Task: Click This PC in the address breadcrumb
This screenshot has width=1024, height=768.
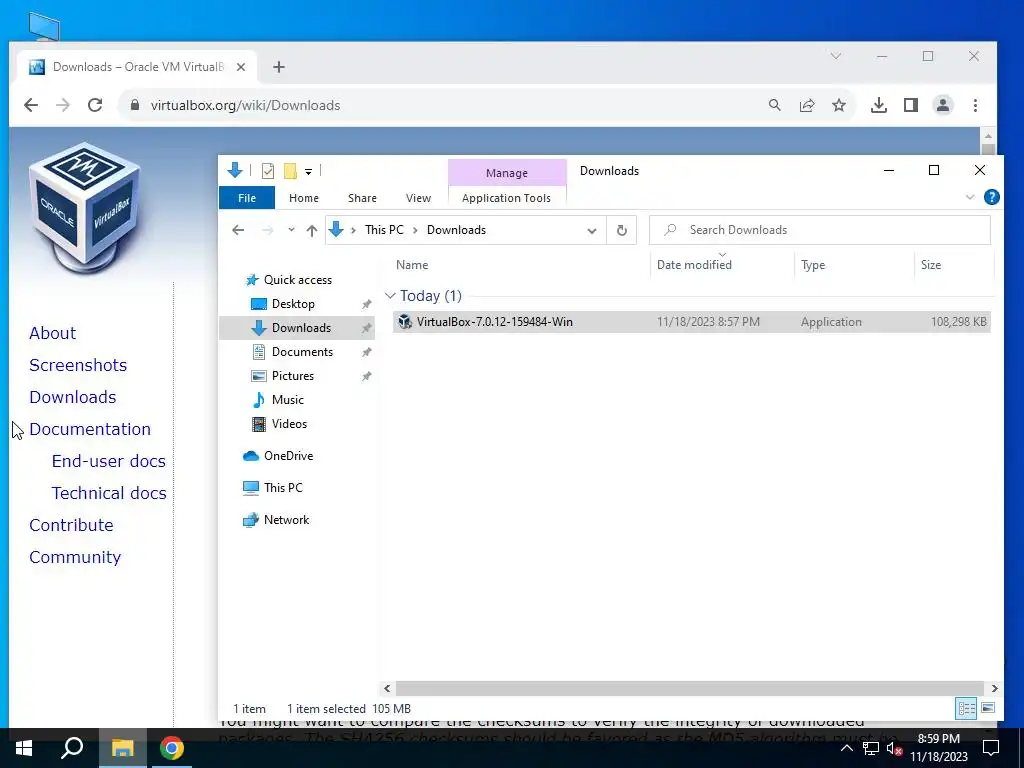Action: point(384,230)
